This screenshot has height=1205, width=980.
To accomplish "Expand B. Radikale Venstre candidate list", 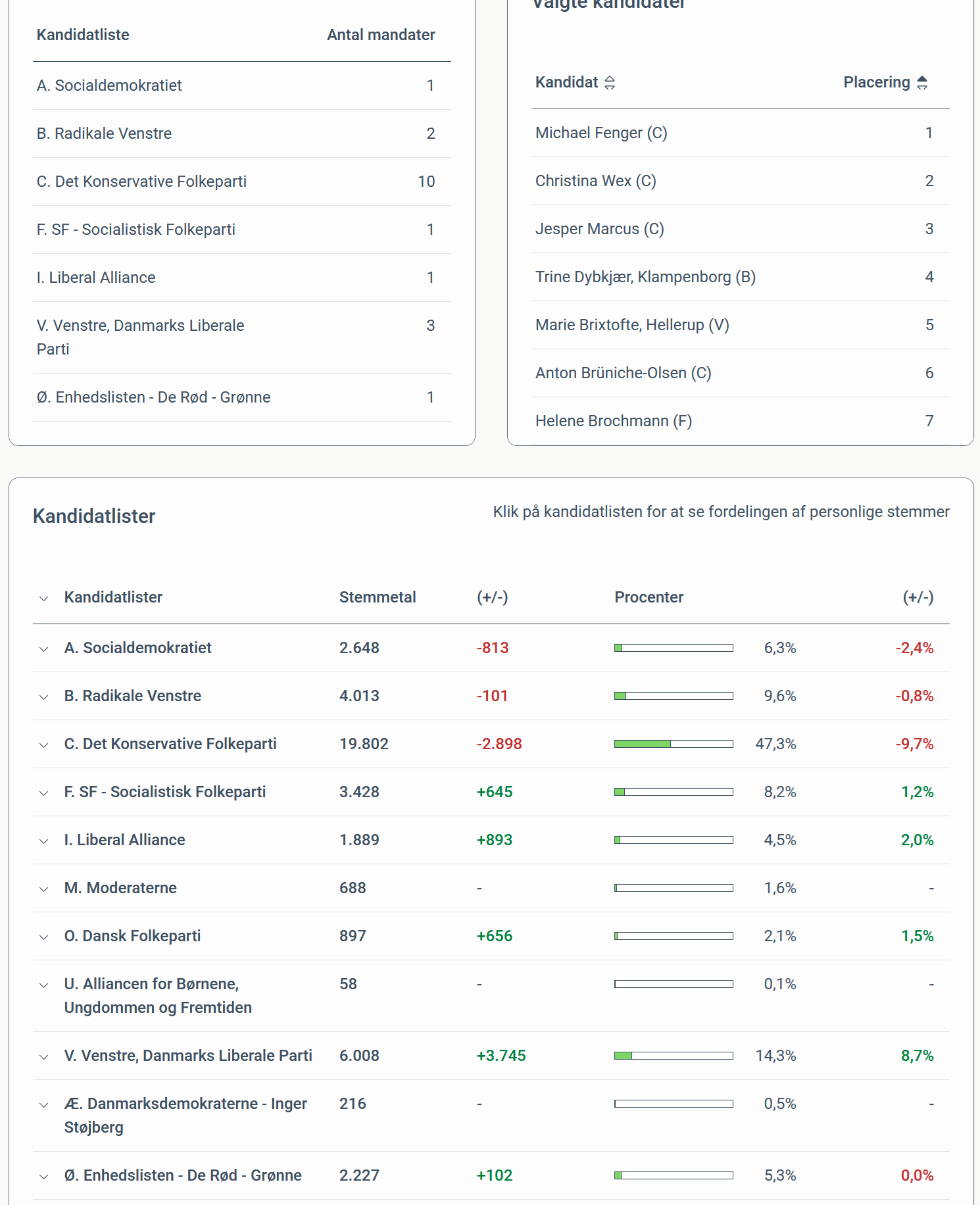I will (44, 697).
